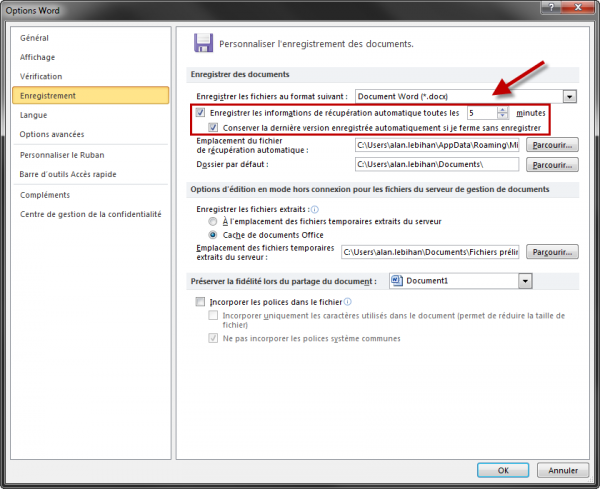Open the file format dropdown Document Word (*.docx)
The height and width of the screenshot is (489, 600).
[x=570, y=96]
